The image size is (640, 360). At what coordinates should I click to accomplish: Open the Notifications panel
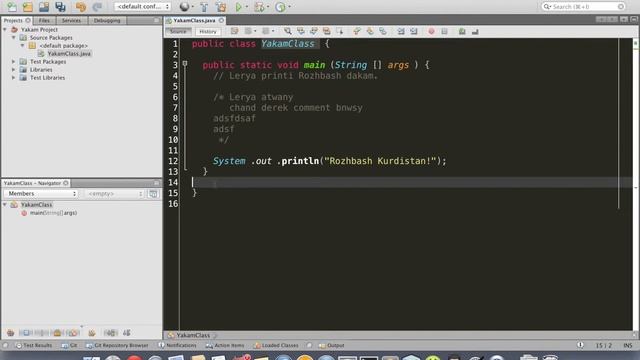click(x=177, y=345)
